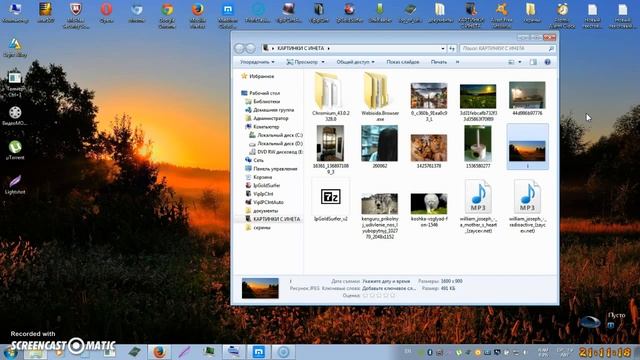This screenshot has height=360, width=640.
Task: Select Рабочий стол in the navigation pane
Action: (260, 93)
